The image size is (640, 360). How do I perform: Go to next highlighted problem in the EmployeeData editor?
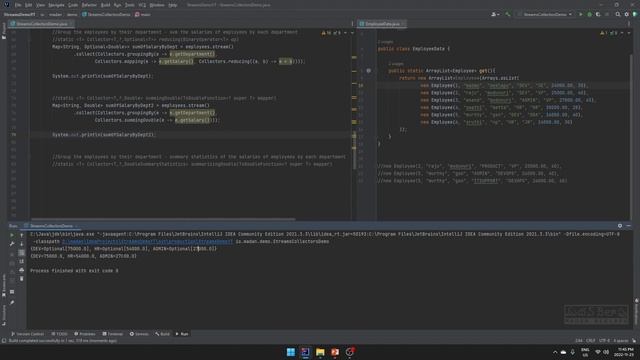[629, 33]
